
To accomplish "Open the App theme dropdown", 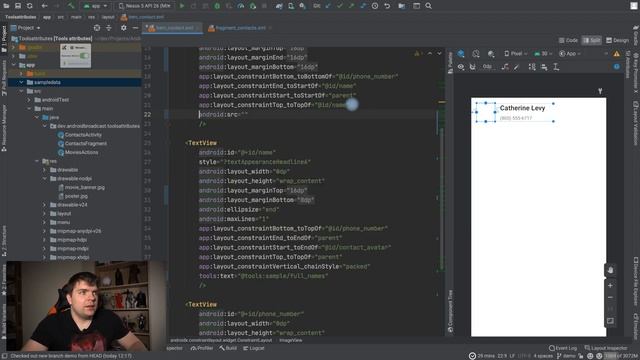I will point(569,53).
